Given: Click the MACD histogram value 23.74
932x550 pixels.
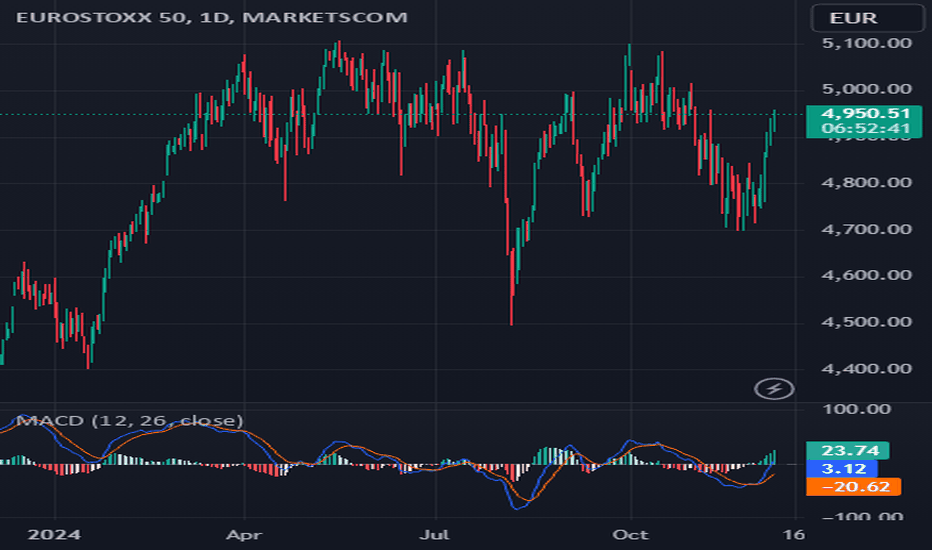Looking at the screenshot, I should click(848, 450).
